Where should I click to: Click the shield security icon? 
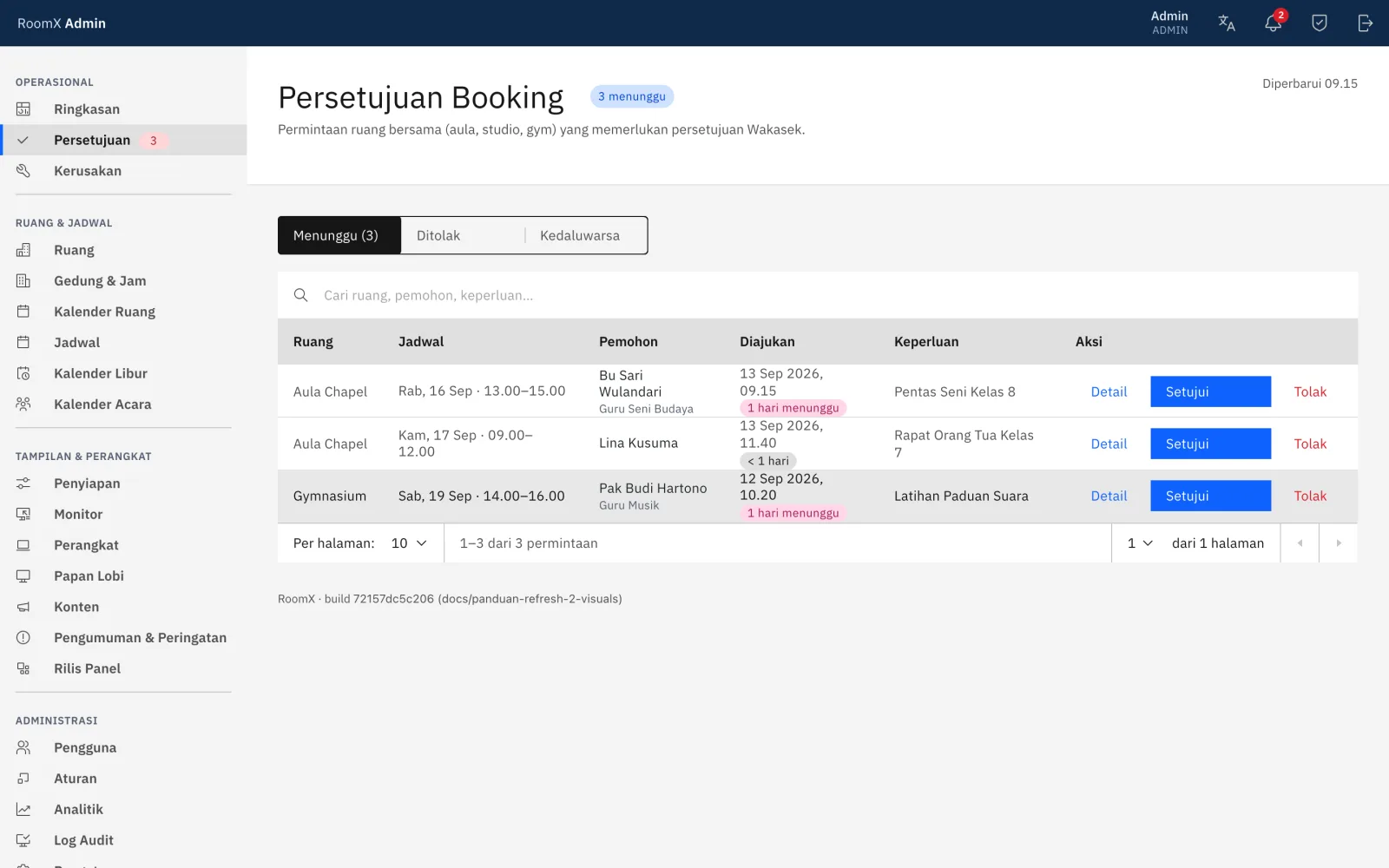(x=1320, y=23)
